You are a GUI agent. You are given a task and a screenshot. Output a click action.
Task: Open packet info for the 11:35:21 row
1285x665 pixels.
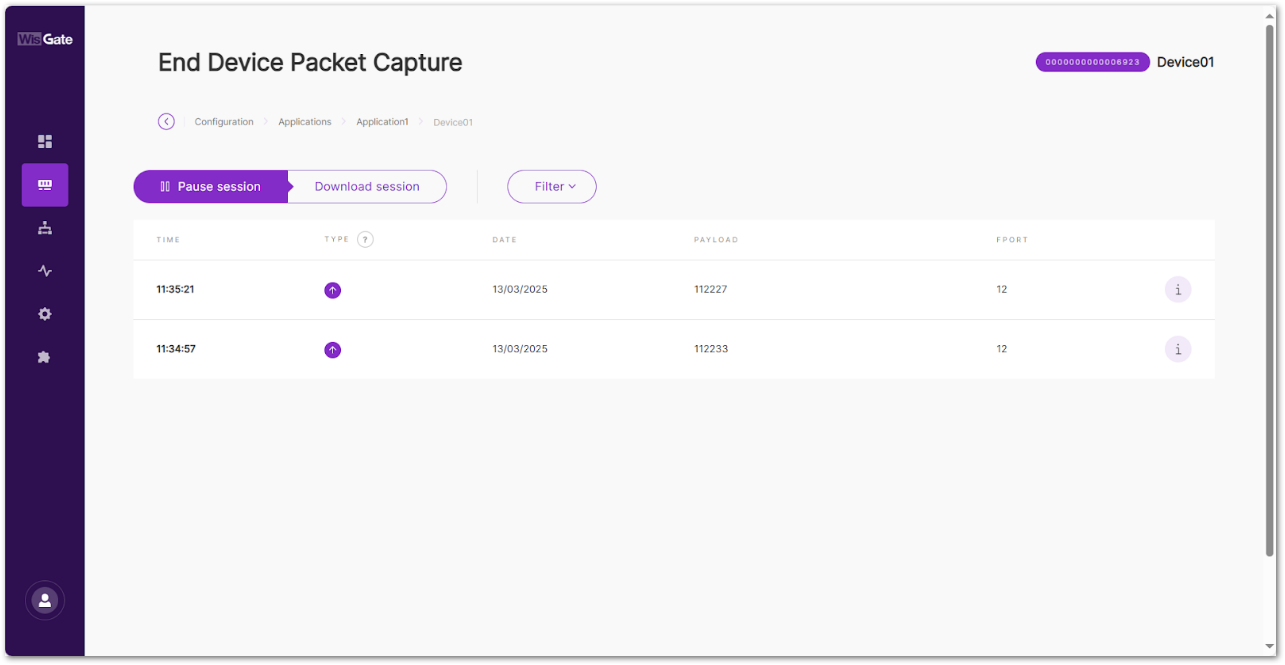(x=1178, y=289)
